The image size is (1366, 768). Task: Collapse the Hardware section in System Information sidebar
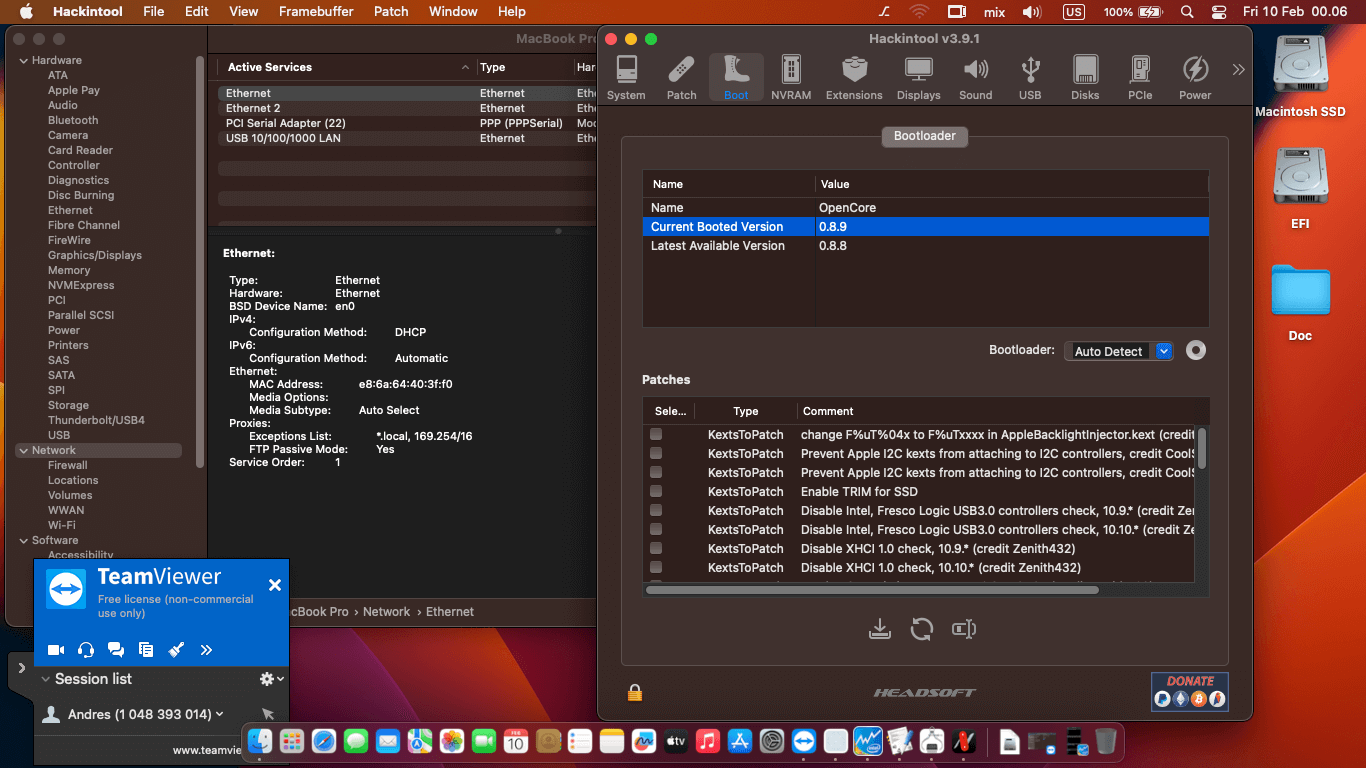click(x=24, y=60)
